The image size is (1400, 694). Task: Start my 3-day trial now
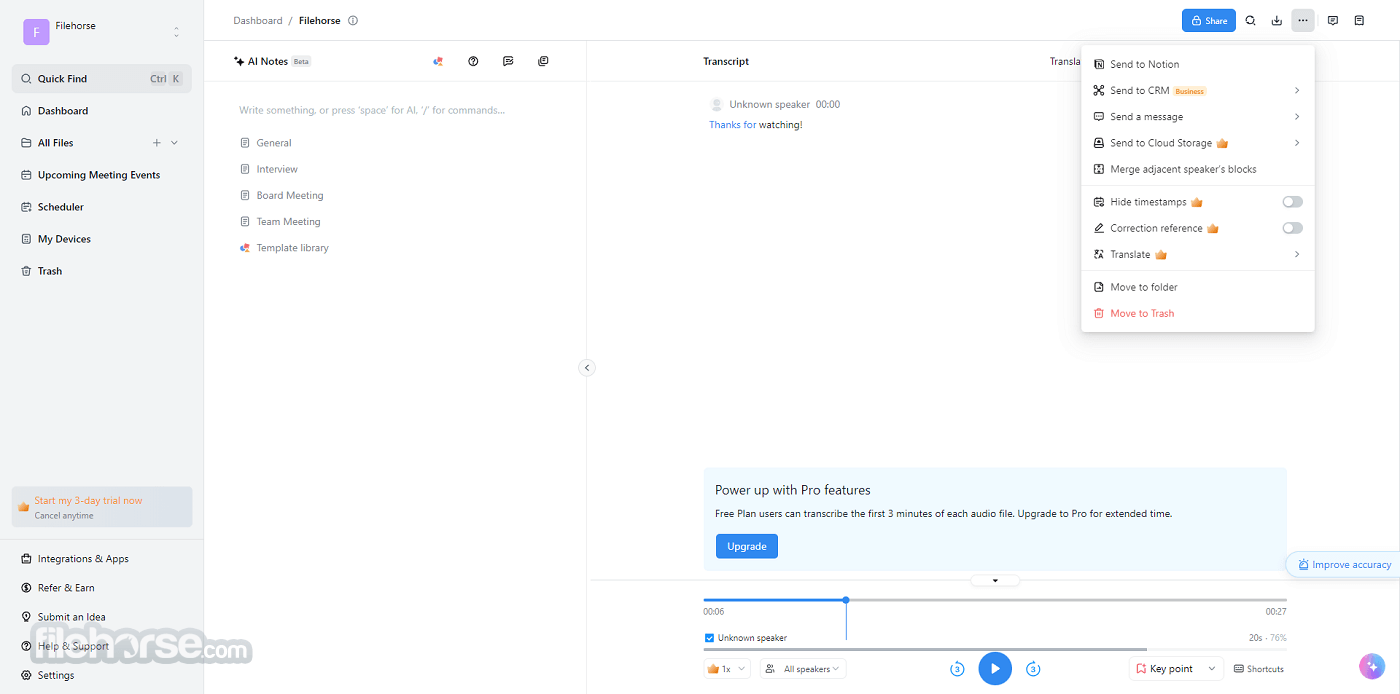(102, 507)
